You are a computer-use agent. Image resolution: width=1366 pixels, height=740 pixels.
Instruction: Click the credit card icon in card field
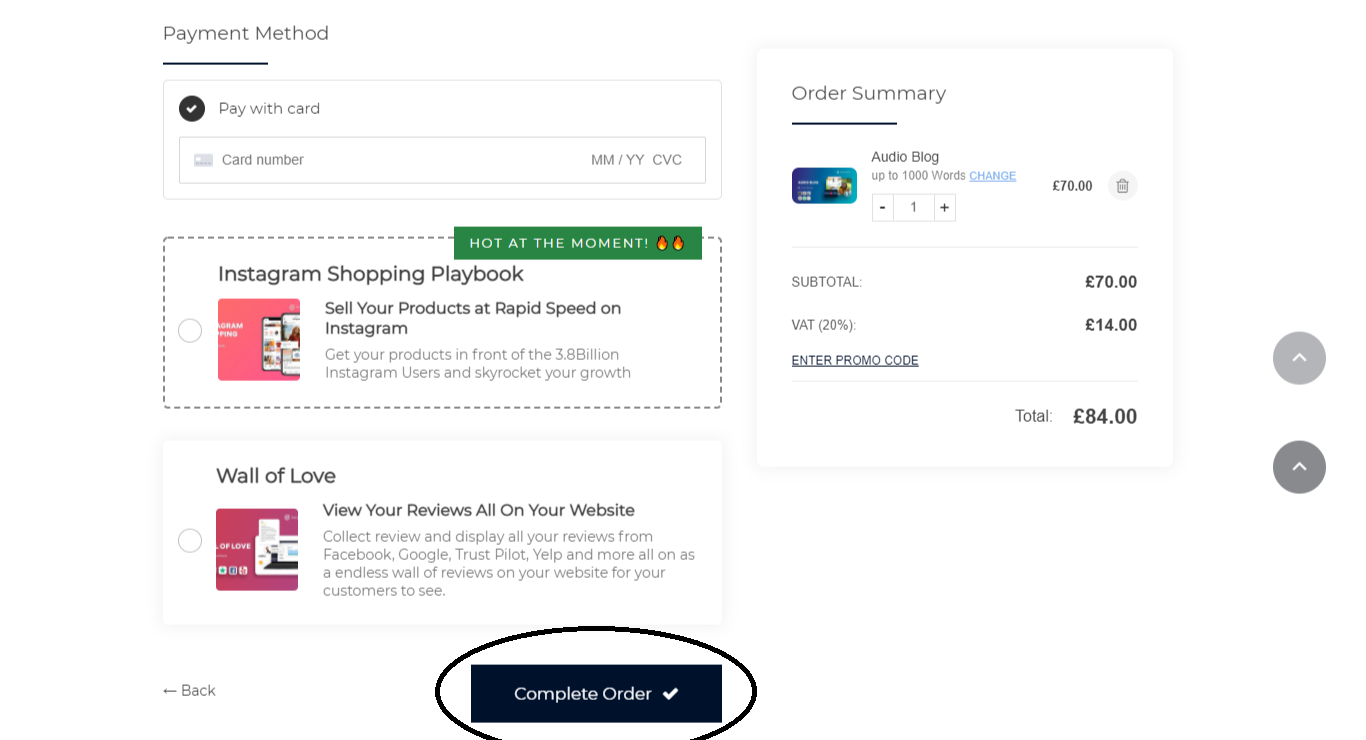click(203, 160)
